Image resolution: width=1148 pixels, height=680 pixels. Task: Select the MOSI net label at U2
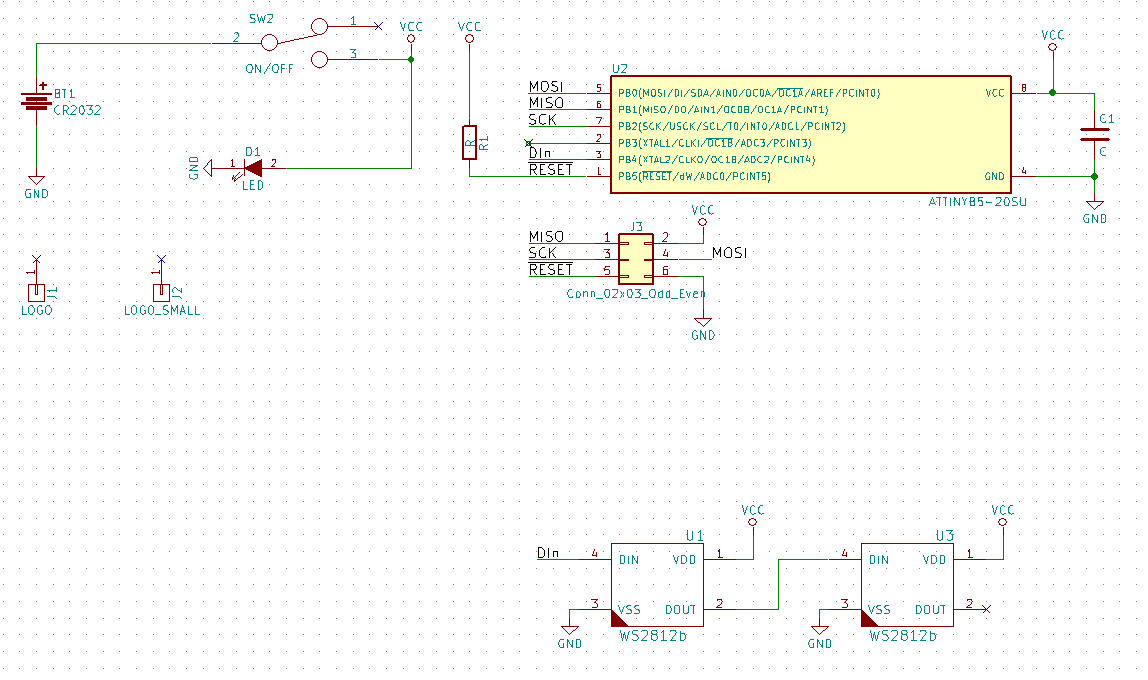[x=546, y=87]
